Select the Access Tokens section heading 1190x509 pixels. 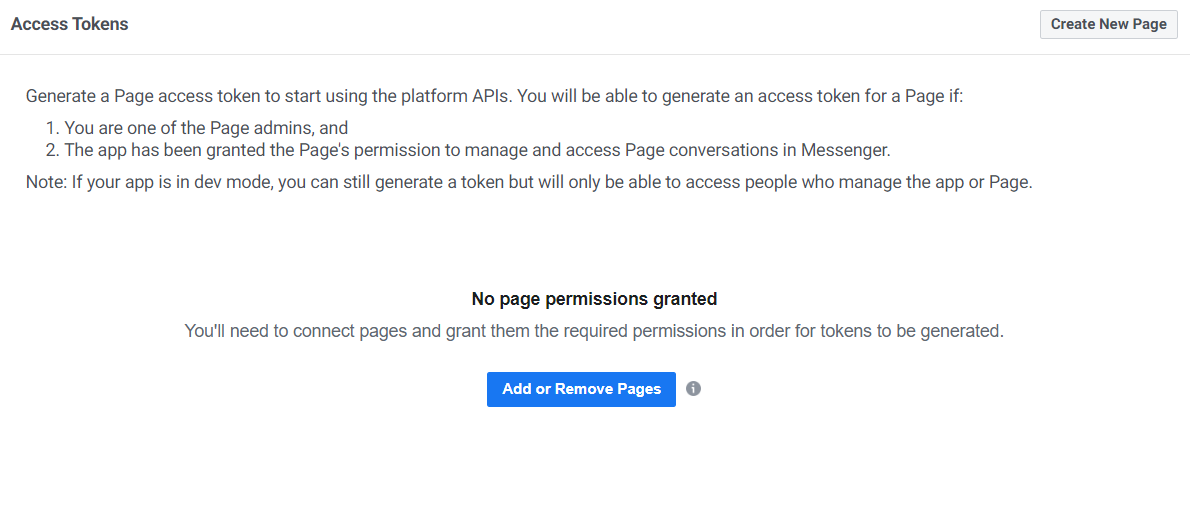pos(69,24)
